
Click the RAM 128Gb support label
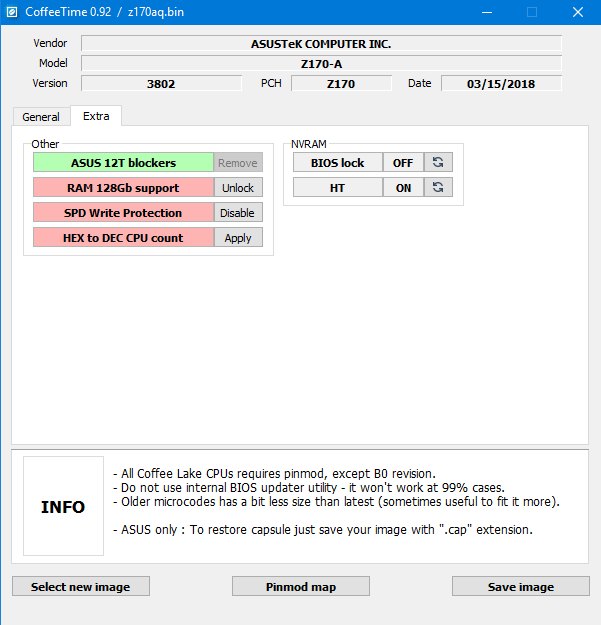tap(124, 188)
